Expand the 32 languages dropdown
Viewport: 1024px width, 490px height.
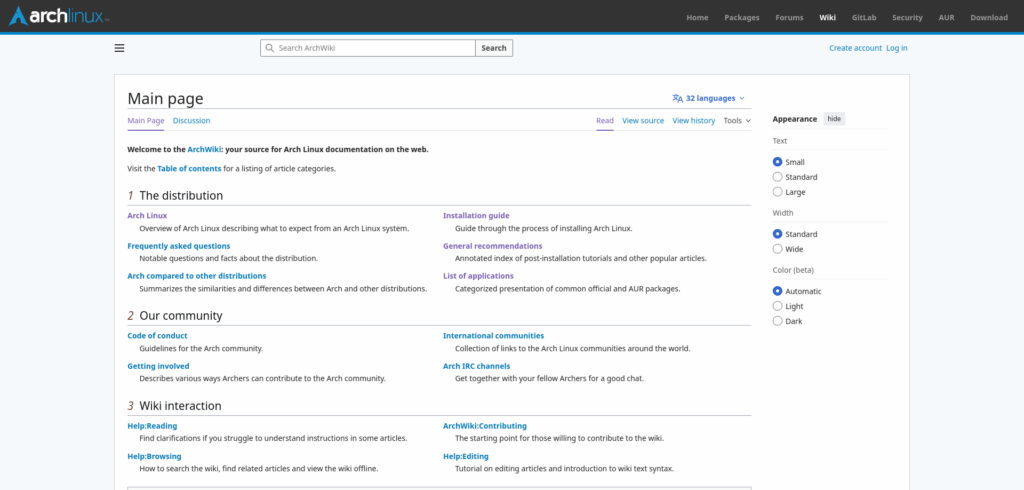(709, 98)
